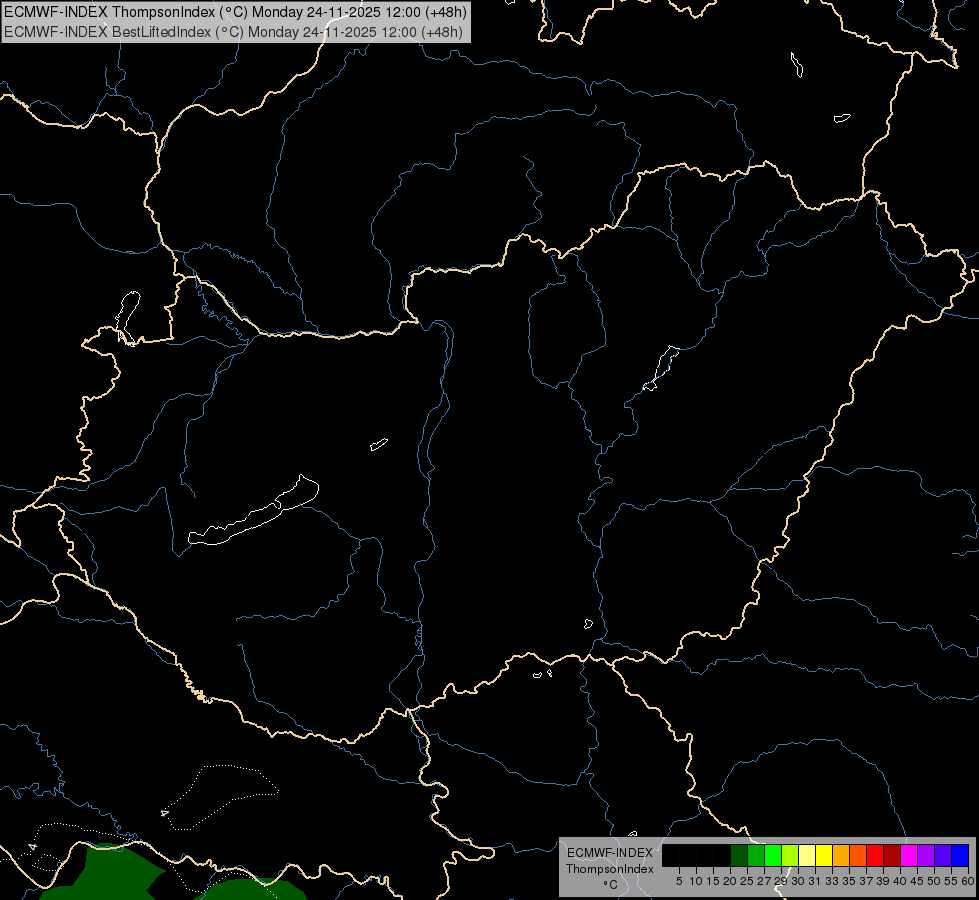Pick the bright yellow 31–33 legend swatch
The width and height of the screenshot is (979, 900).
824,855
